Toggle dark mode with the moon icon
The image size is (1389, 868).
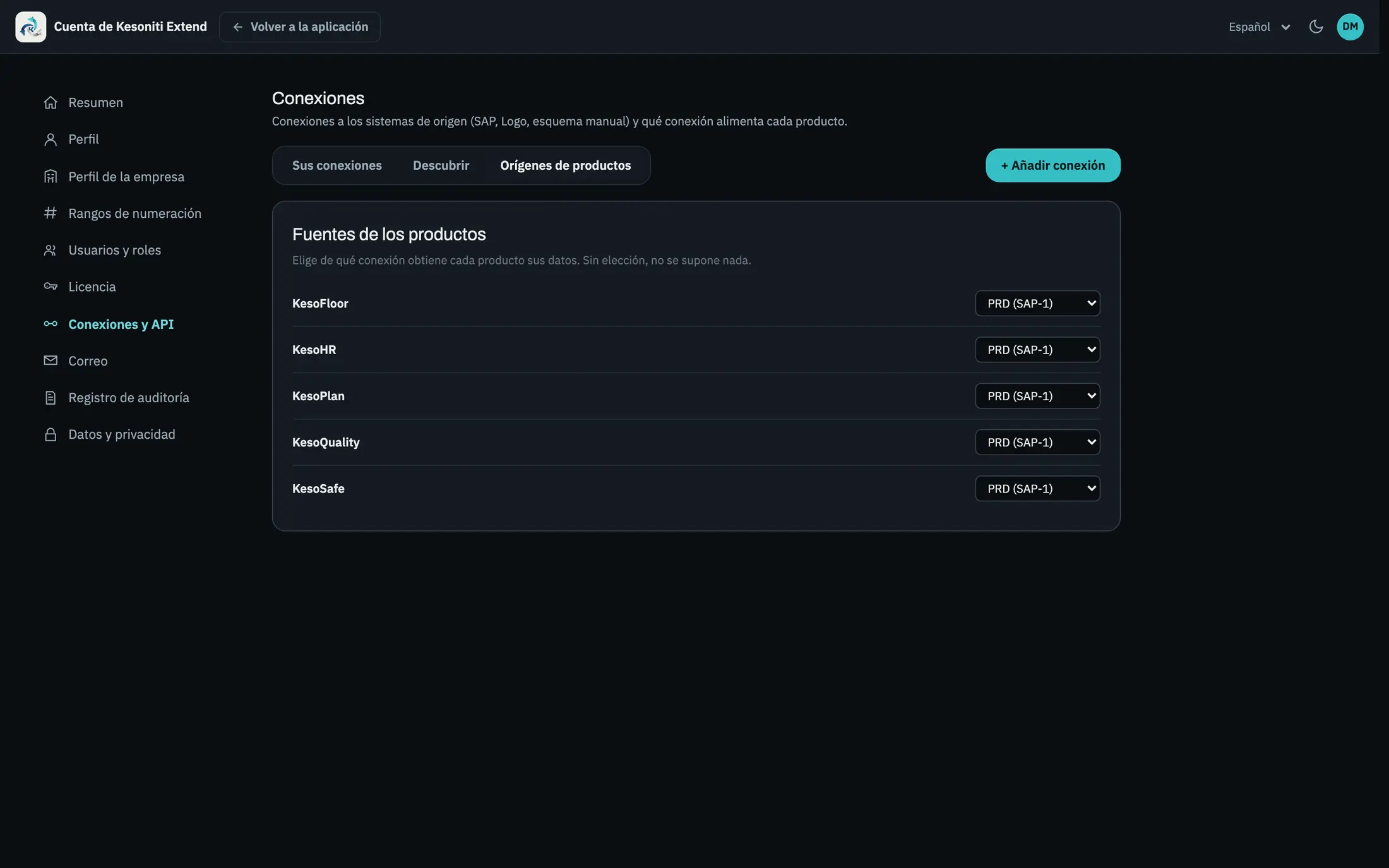tap(1316, 27)
